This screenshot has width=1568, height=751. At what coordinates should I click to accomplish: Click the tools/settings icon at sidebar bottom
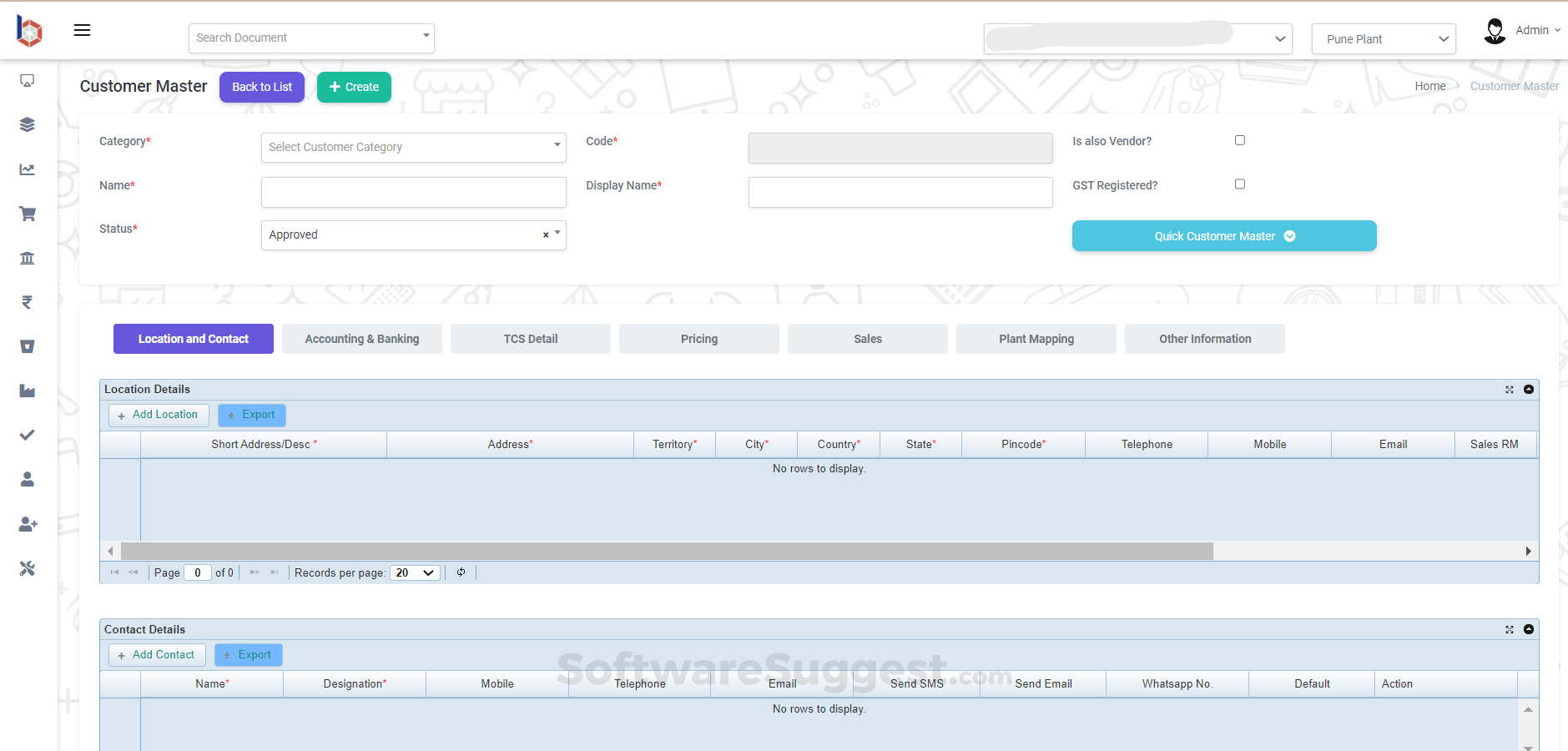(27, 568)
